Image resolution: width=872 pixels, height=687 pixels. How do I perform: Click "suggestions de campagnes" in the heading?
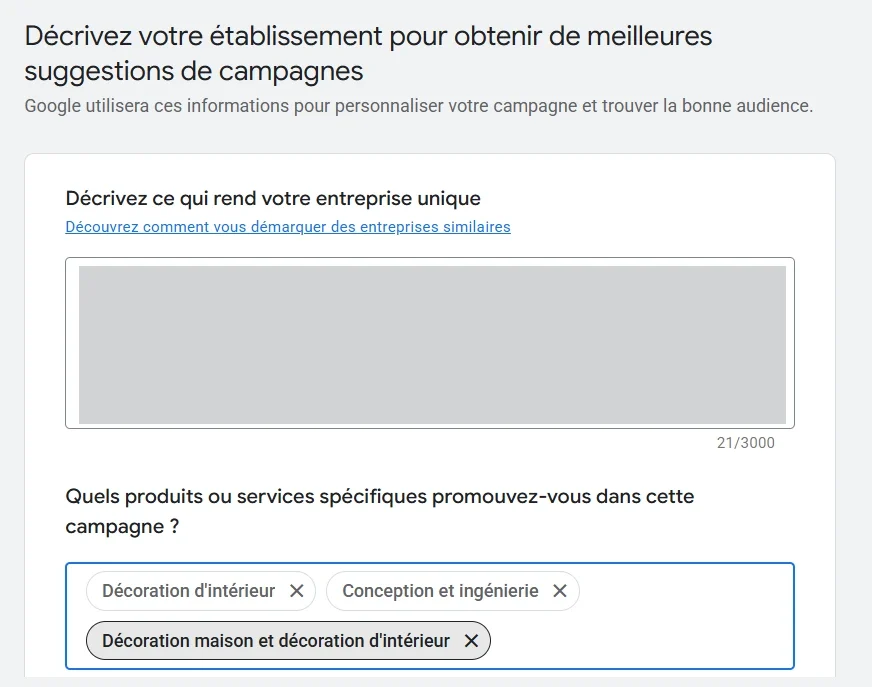[193, 72]
